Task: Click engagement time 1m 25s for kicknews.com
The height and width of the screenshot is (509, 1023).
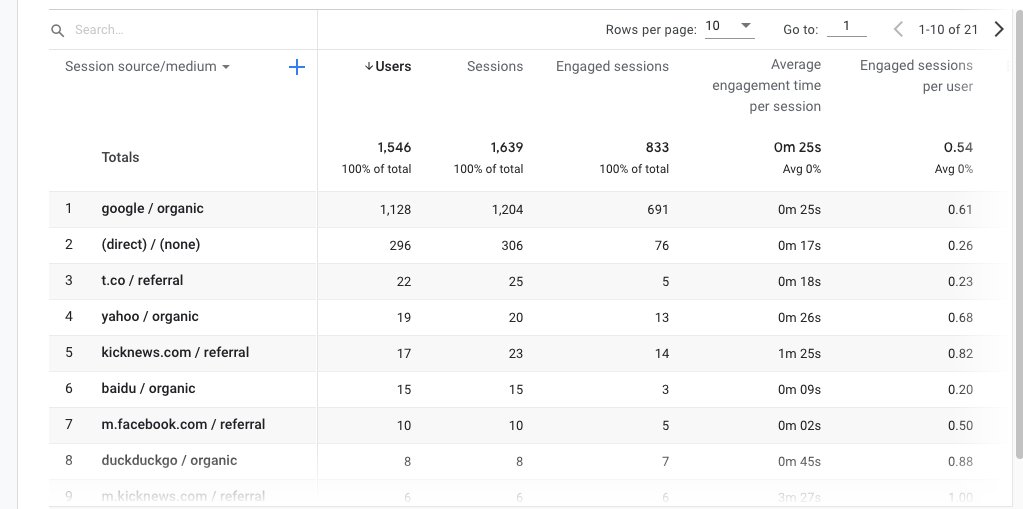Action: (x=799, y=354)
